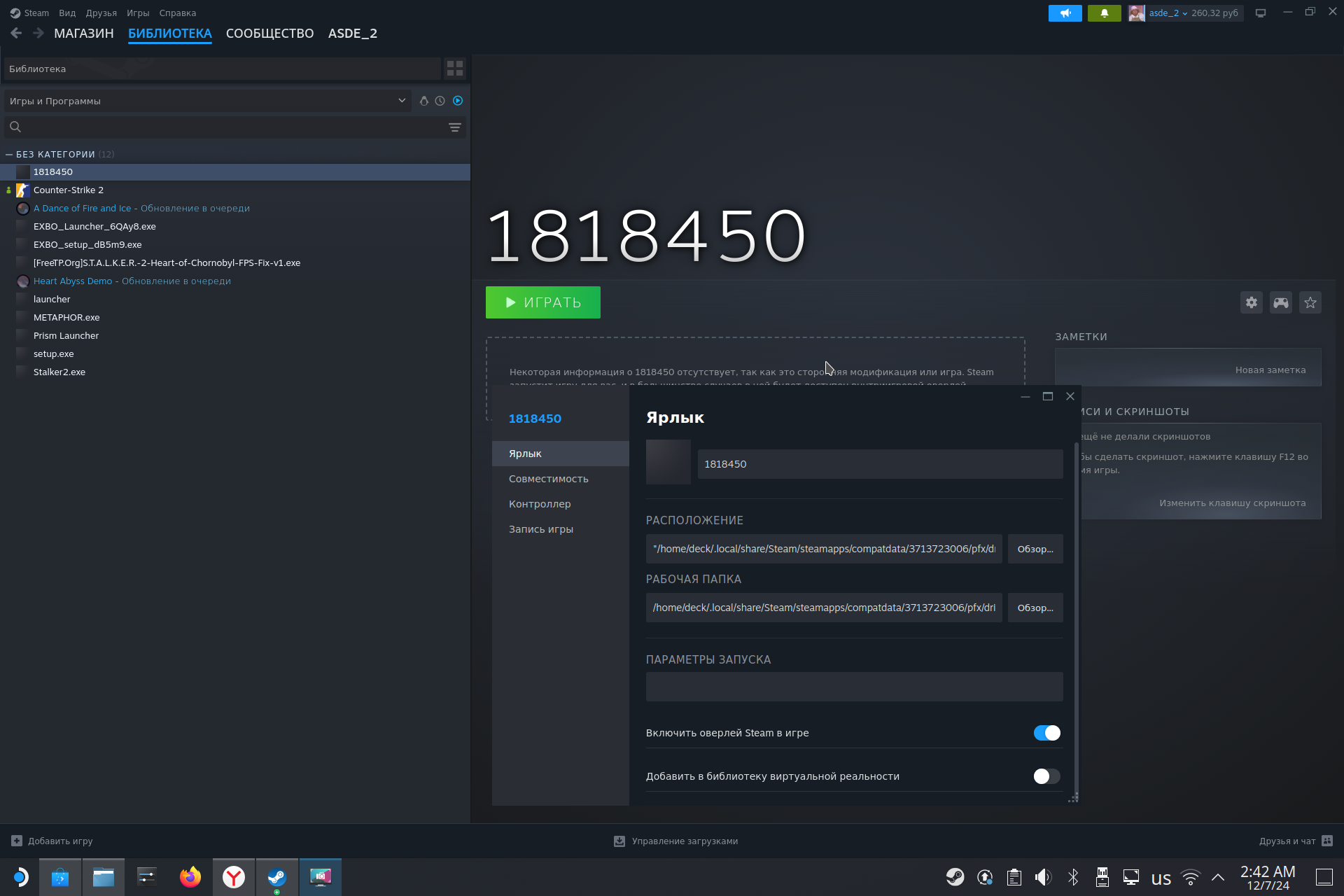This screenshot has width=1344, height=896.
Task: Select Heart Abyss Demo in library list
Action: point(235,281)
